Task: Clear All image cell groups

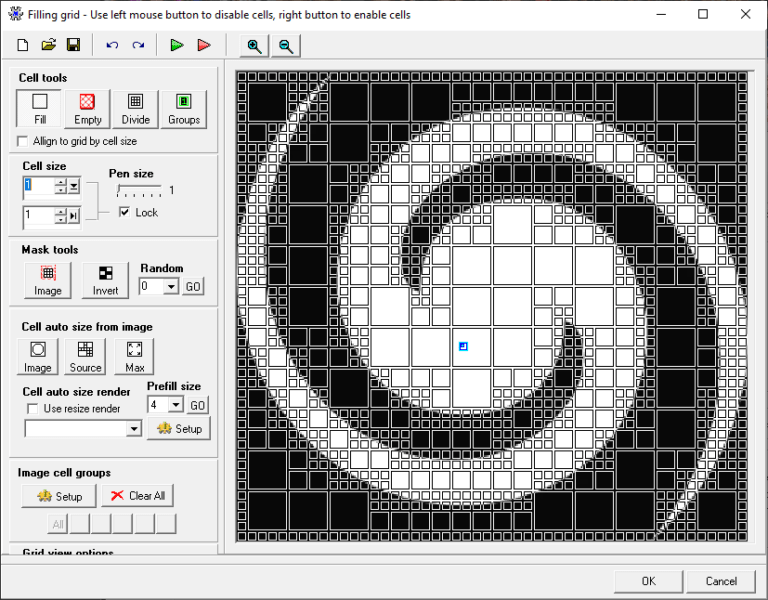Action: [138, 496]
